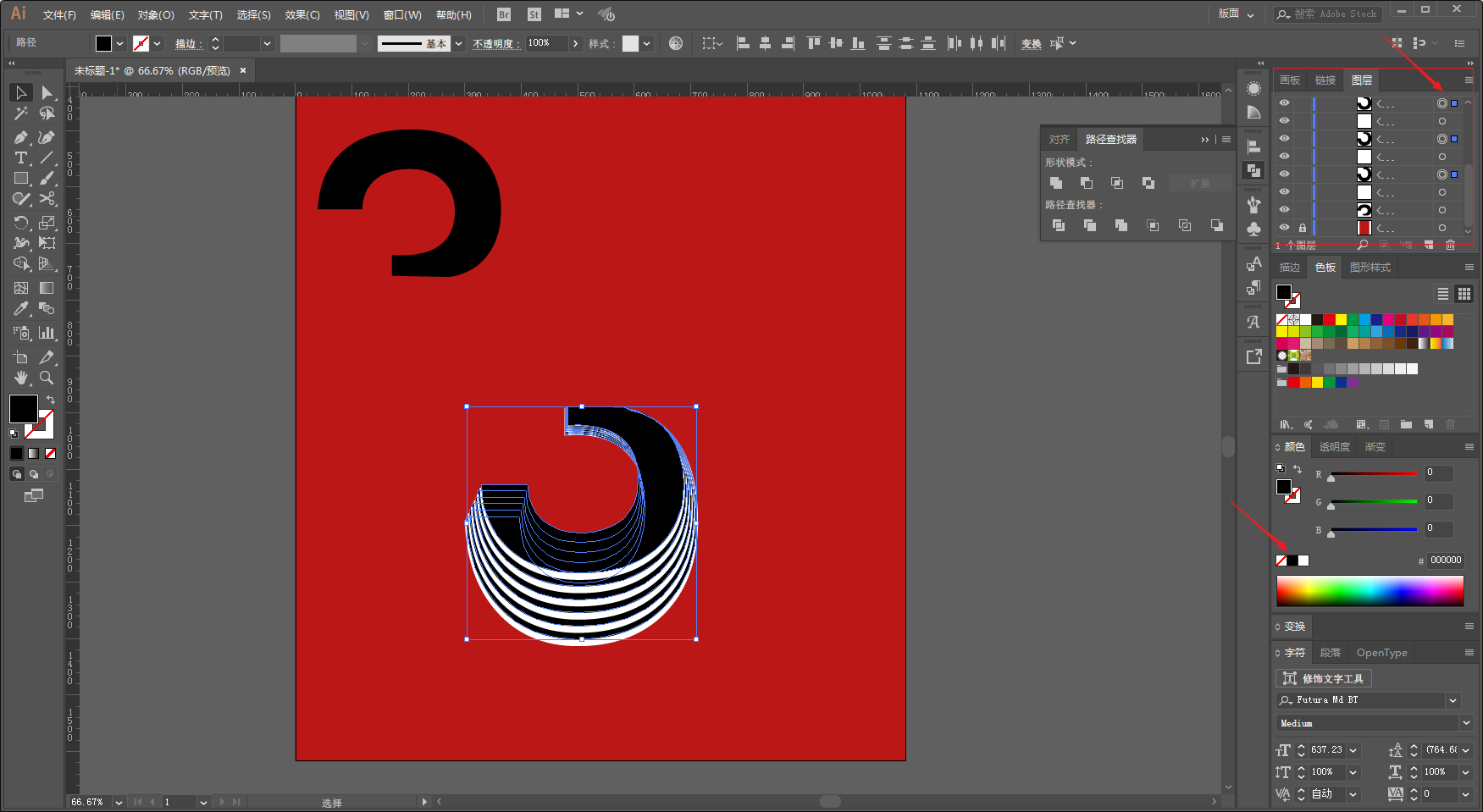Image resolution: width=1483 pixels, height=812 pixels.
Task: Hide the topmost layer item
Action: click(x=1284, y=103)
